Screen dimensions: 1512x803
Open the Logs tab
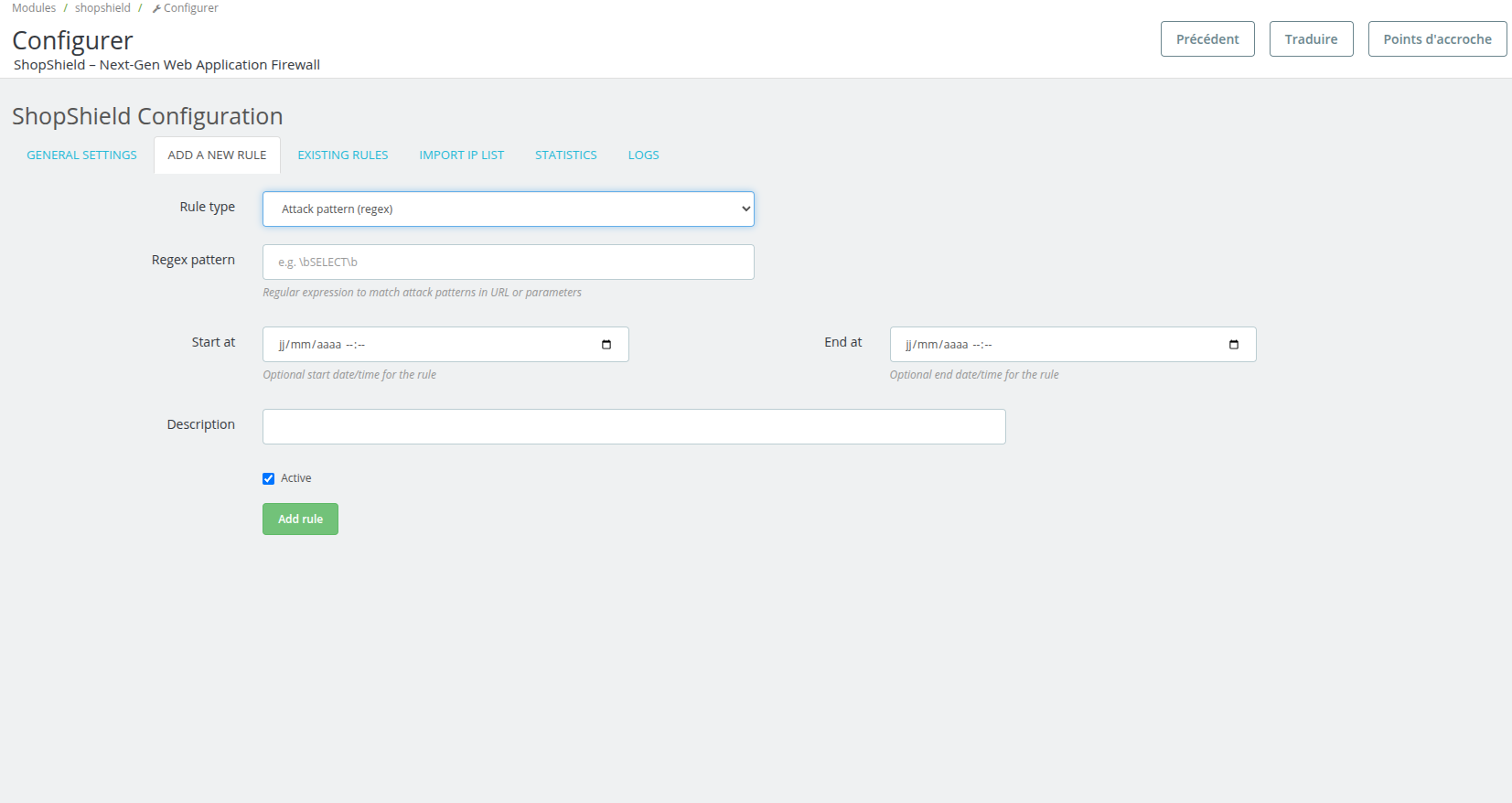click(x=643, y=155)
